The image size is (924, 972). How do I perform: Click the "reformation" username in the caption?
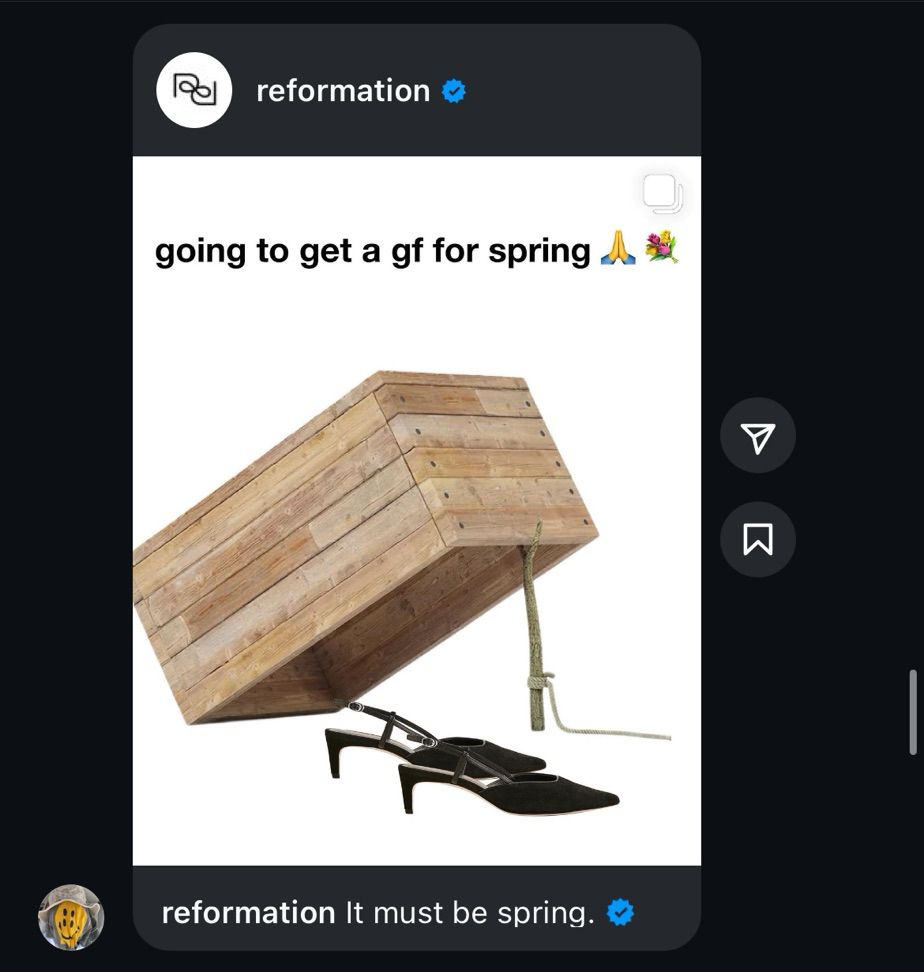coord(248,912)
